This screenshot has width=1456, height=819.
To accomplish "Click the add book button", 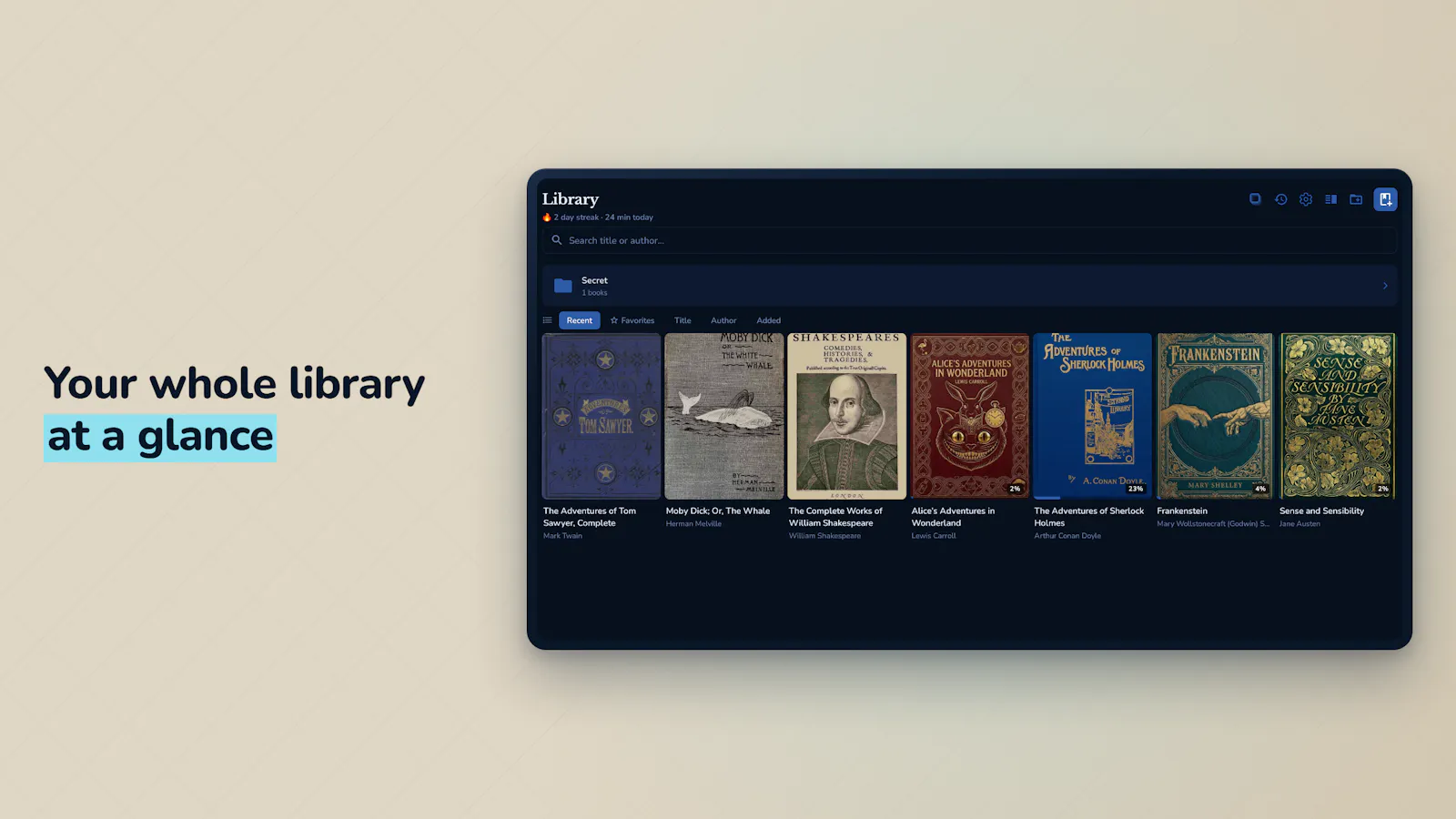I will pyautogui.click(x=1385, y=199).
